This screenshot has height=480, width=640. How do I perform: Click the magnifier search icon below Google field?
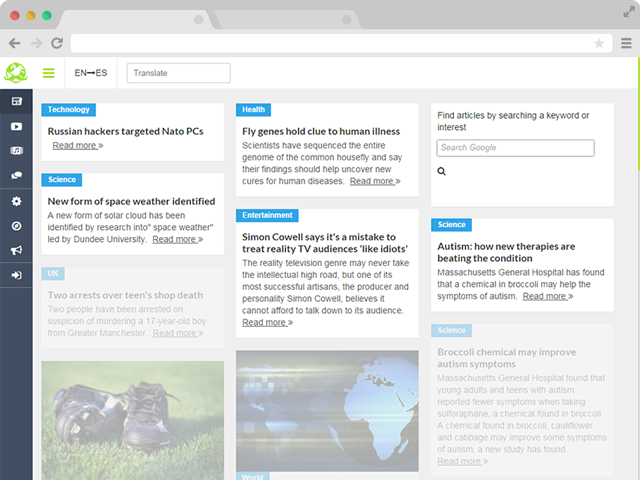[x=442, y=172]
